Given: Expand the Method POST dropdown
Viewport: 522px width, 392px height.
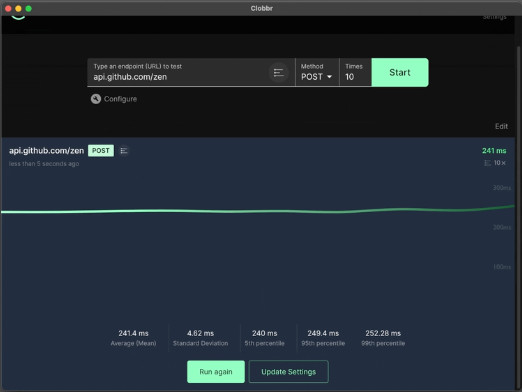Looking at the screenshot, I should coord(317,72).
